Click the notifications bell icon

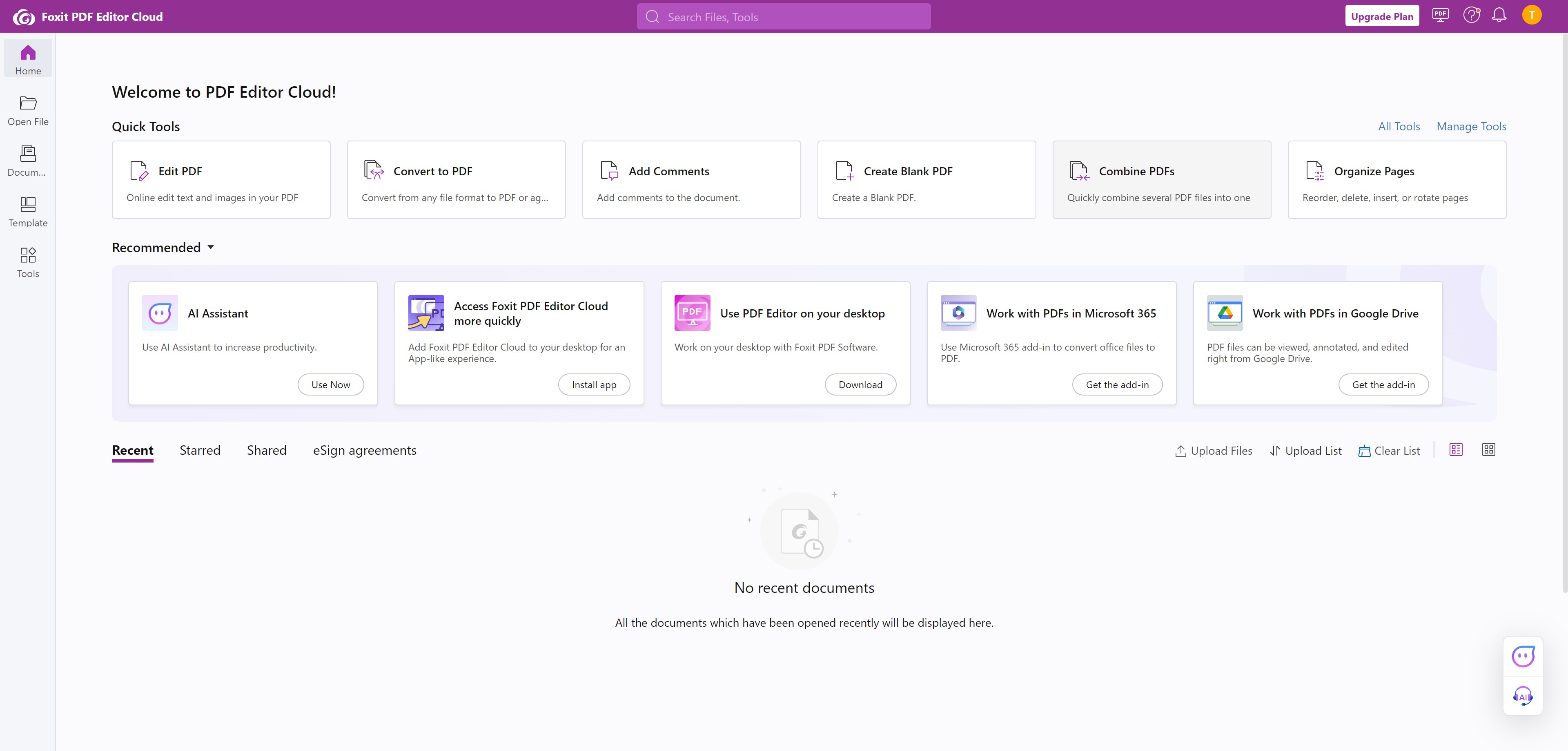tap(1499, 15)
